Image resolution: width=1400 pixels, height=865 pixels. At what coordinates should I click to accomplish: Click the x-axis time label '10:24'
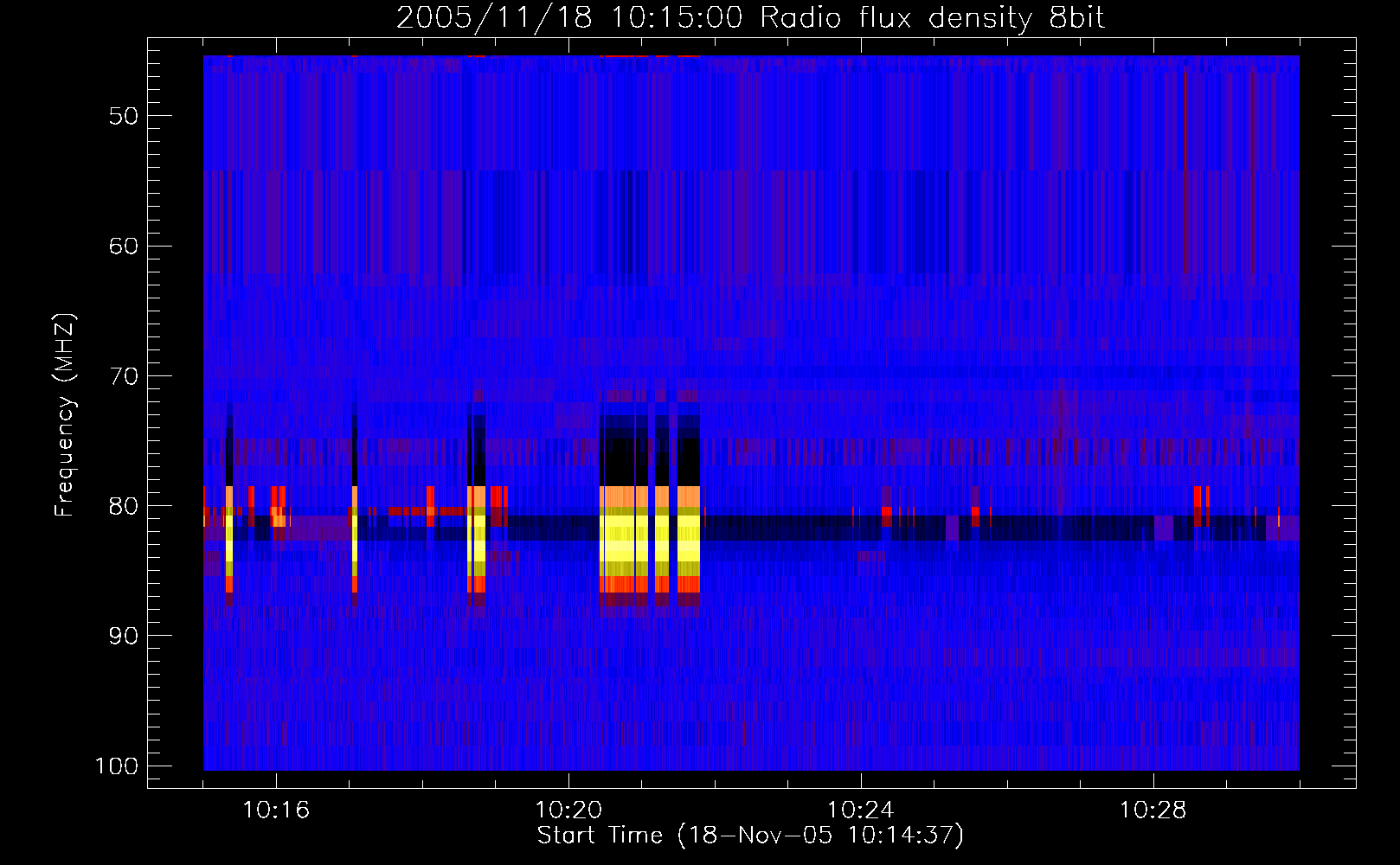coord(861,811)
